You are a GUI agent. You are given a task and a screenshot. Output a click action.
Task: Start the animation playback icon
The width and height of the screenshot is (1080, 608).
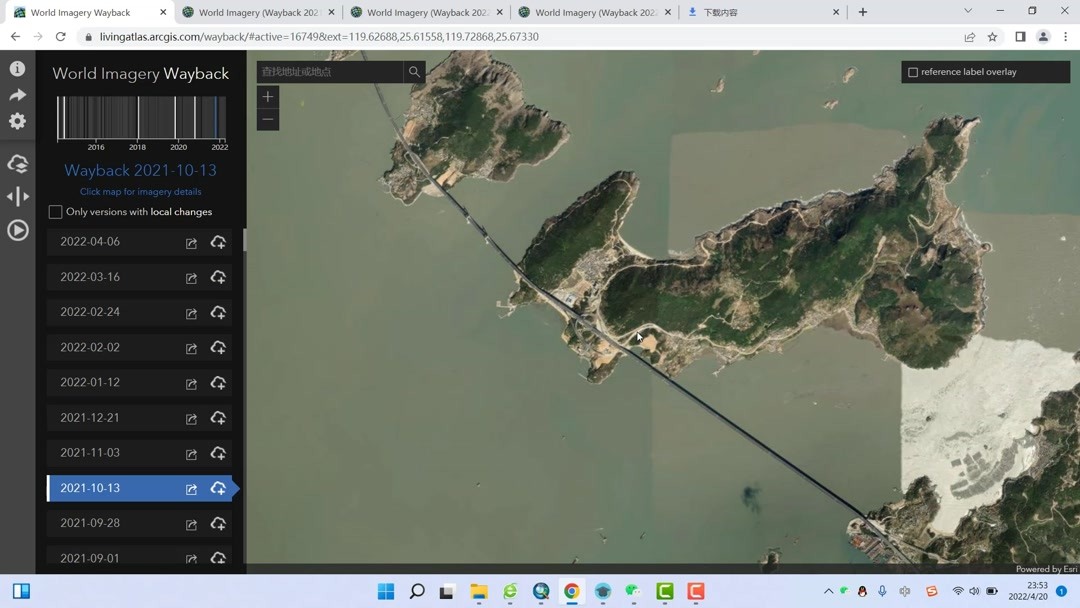(17, 229)
